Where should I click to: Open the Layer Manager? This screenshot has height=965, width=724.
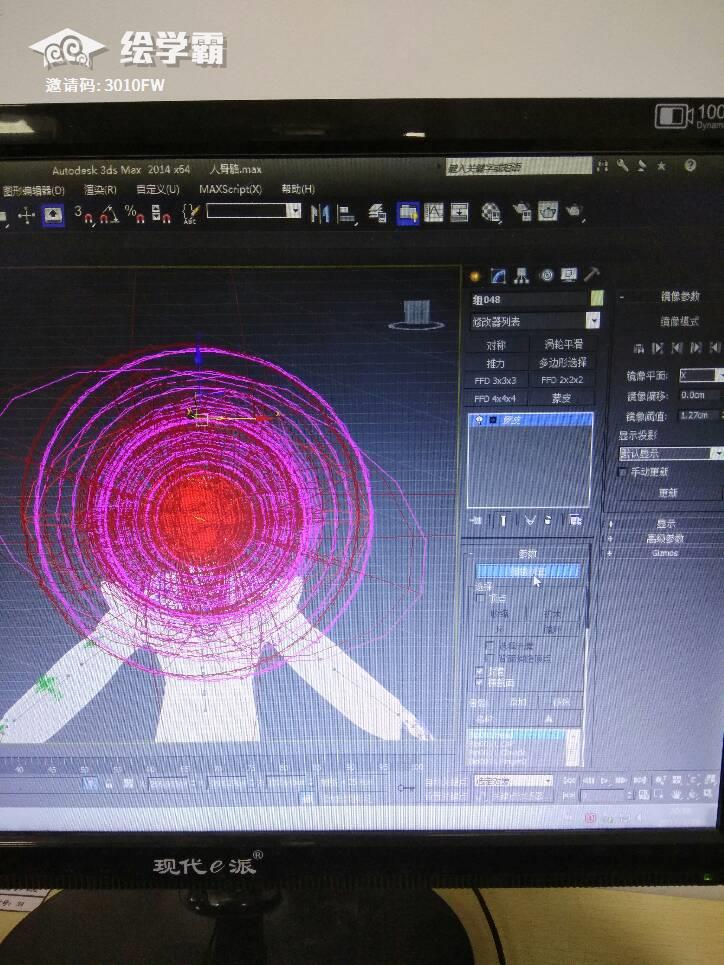pos(377,213)
